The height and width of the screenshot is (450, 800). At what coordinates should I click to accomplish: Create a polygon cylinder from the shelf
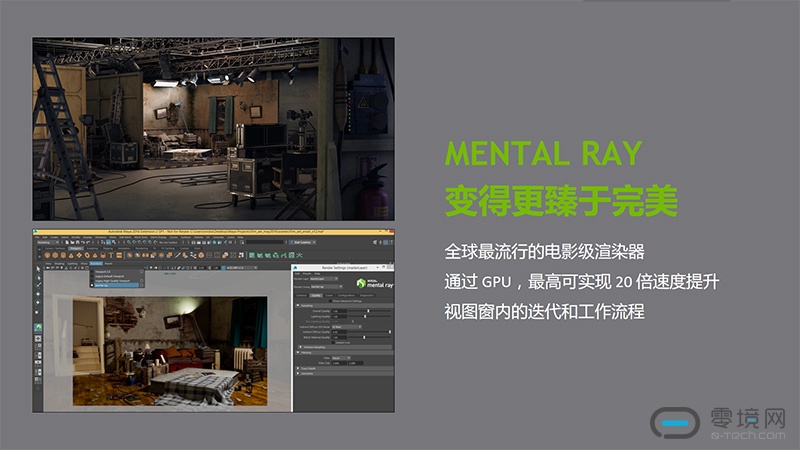pos(63,255)
